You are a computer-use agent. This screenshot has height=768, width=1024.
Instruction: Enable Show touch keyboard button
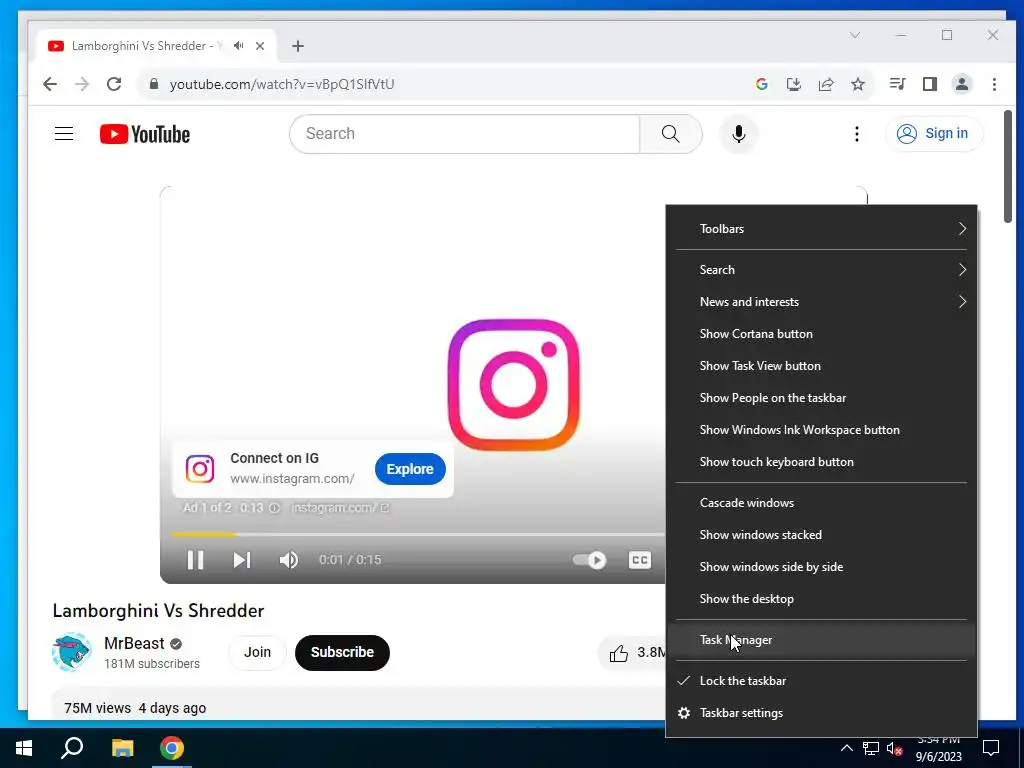point(821,462)
